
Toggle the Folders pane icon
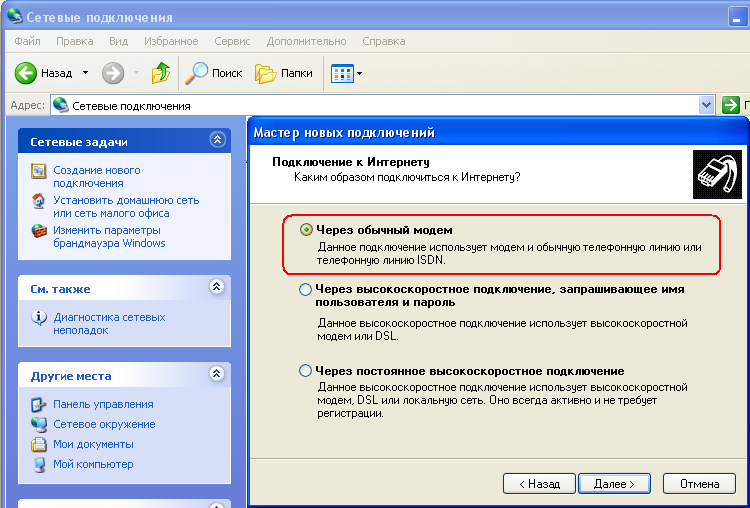pyautogui.click(x=265, y=73)
